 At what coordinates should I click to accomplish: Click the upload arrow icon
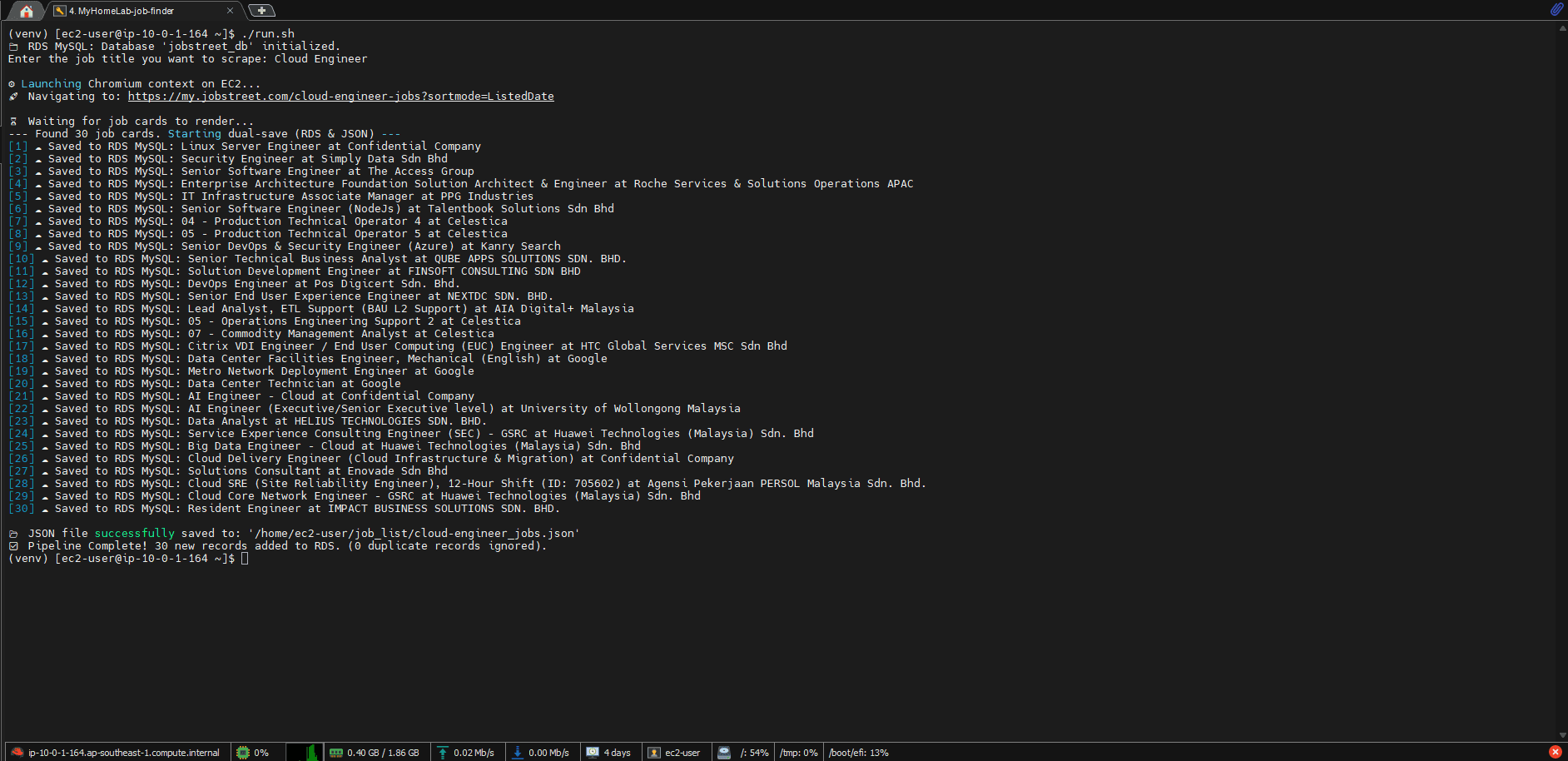pos(443,752)
